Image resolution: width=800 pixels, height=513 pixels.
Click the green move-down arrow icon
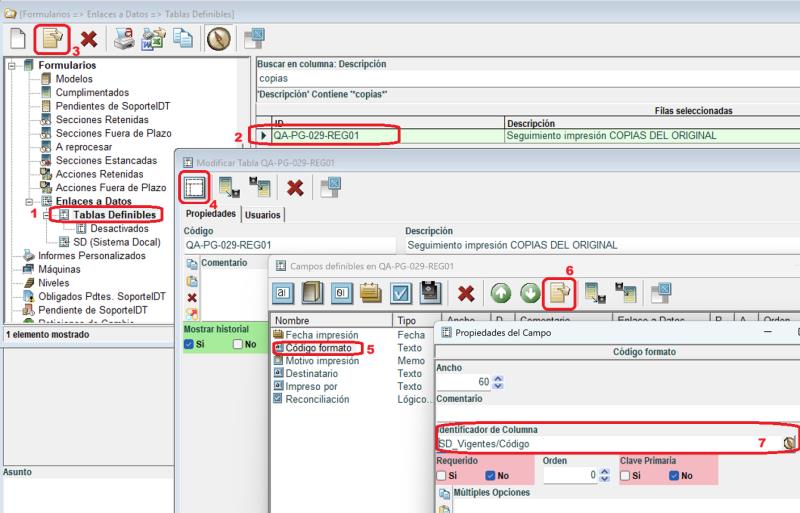pyautogui.click(x=529, y=294)
